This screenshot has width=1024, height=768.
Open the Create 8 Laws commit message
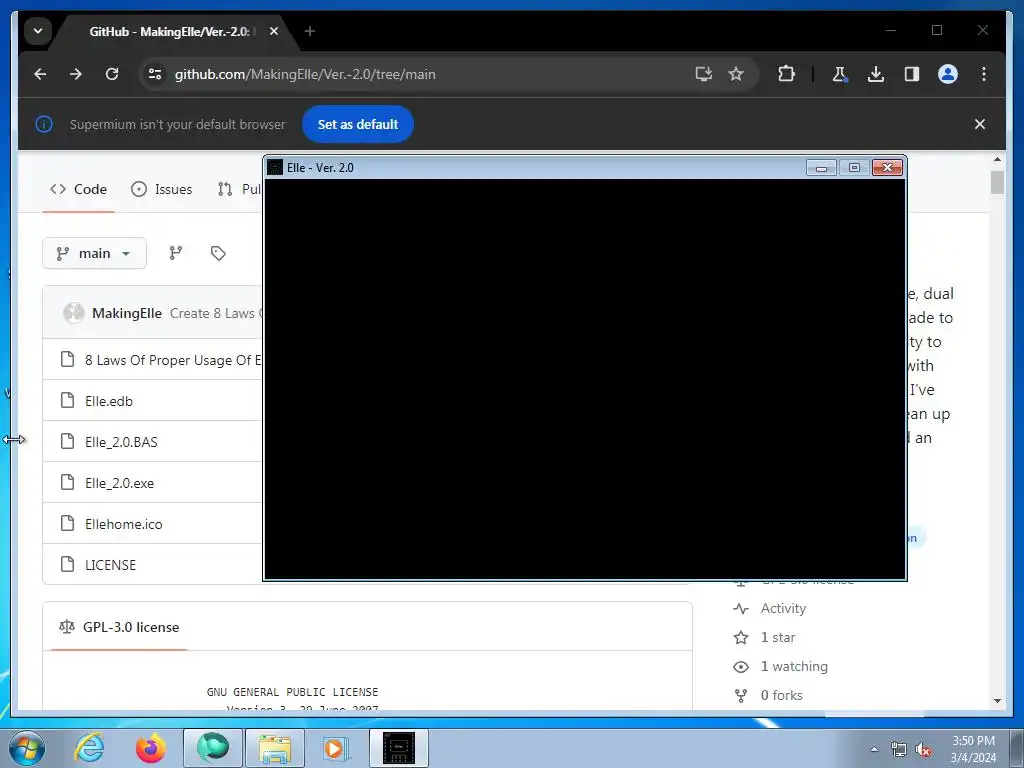[216, 313]
